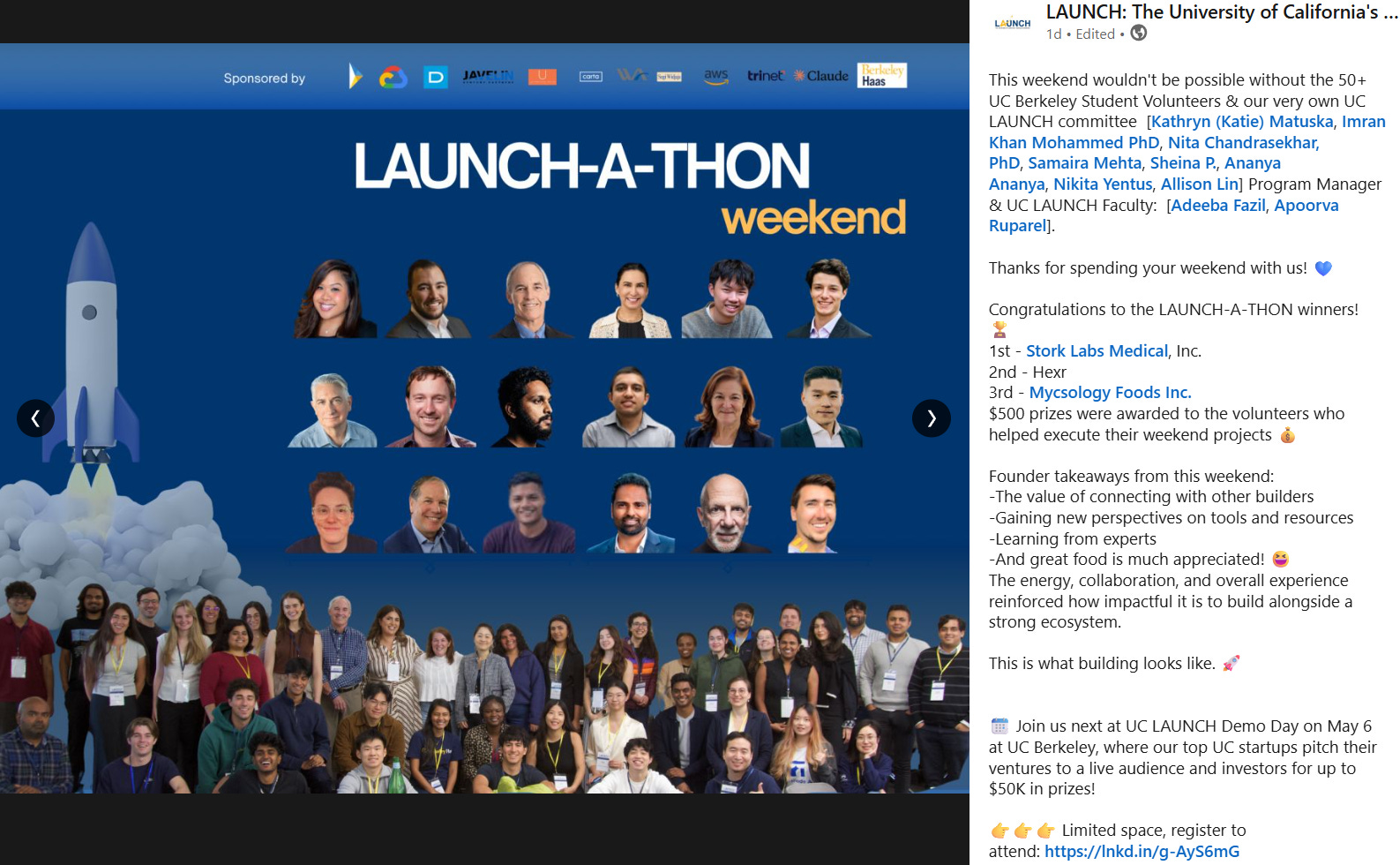The height and width of the screenshot is (865, 1400).
Task: Click the Berkeley Haas sponsor logo
Action: [882, 76]
